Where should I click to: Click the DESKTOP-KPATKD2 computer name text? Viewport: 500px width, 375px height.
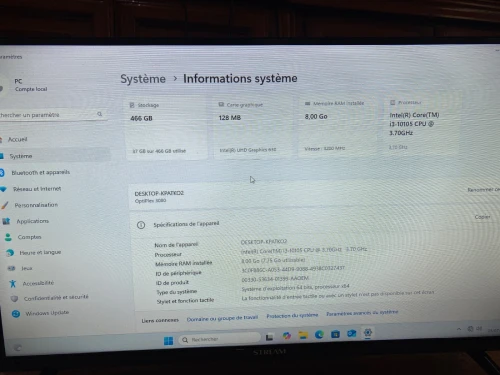point(159,193)
